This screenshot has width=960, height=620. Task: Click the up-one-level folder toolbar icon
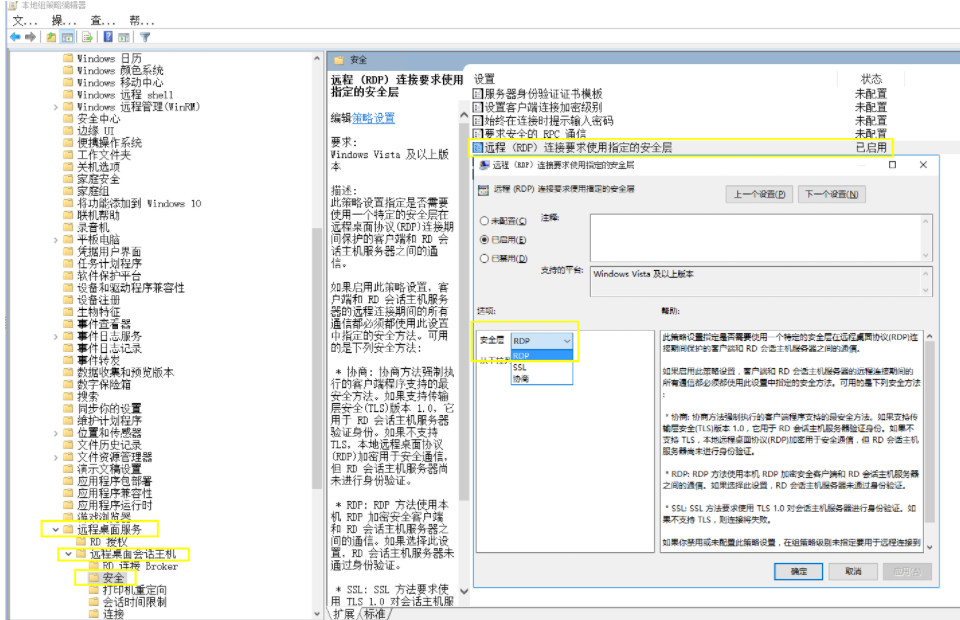coord(51,37)
